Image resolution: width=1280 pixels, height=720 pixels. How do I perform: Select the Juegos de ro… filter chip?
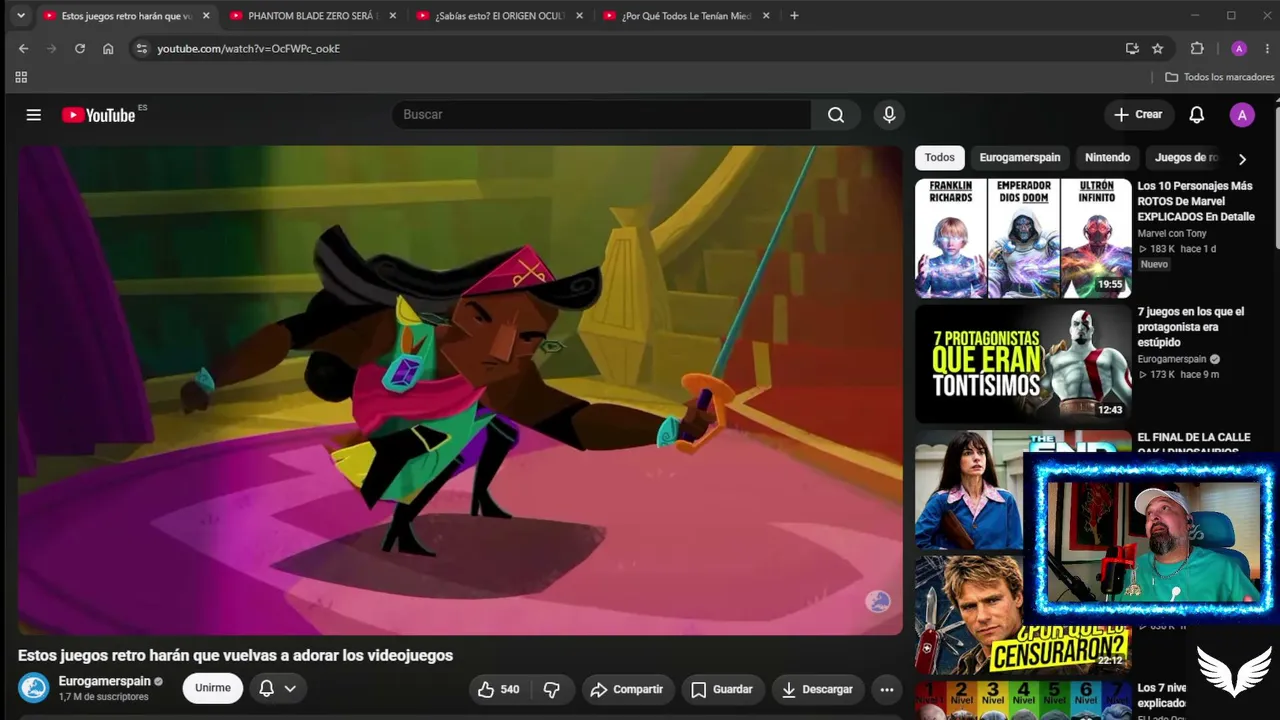[x=1186, y=157]
